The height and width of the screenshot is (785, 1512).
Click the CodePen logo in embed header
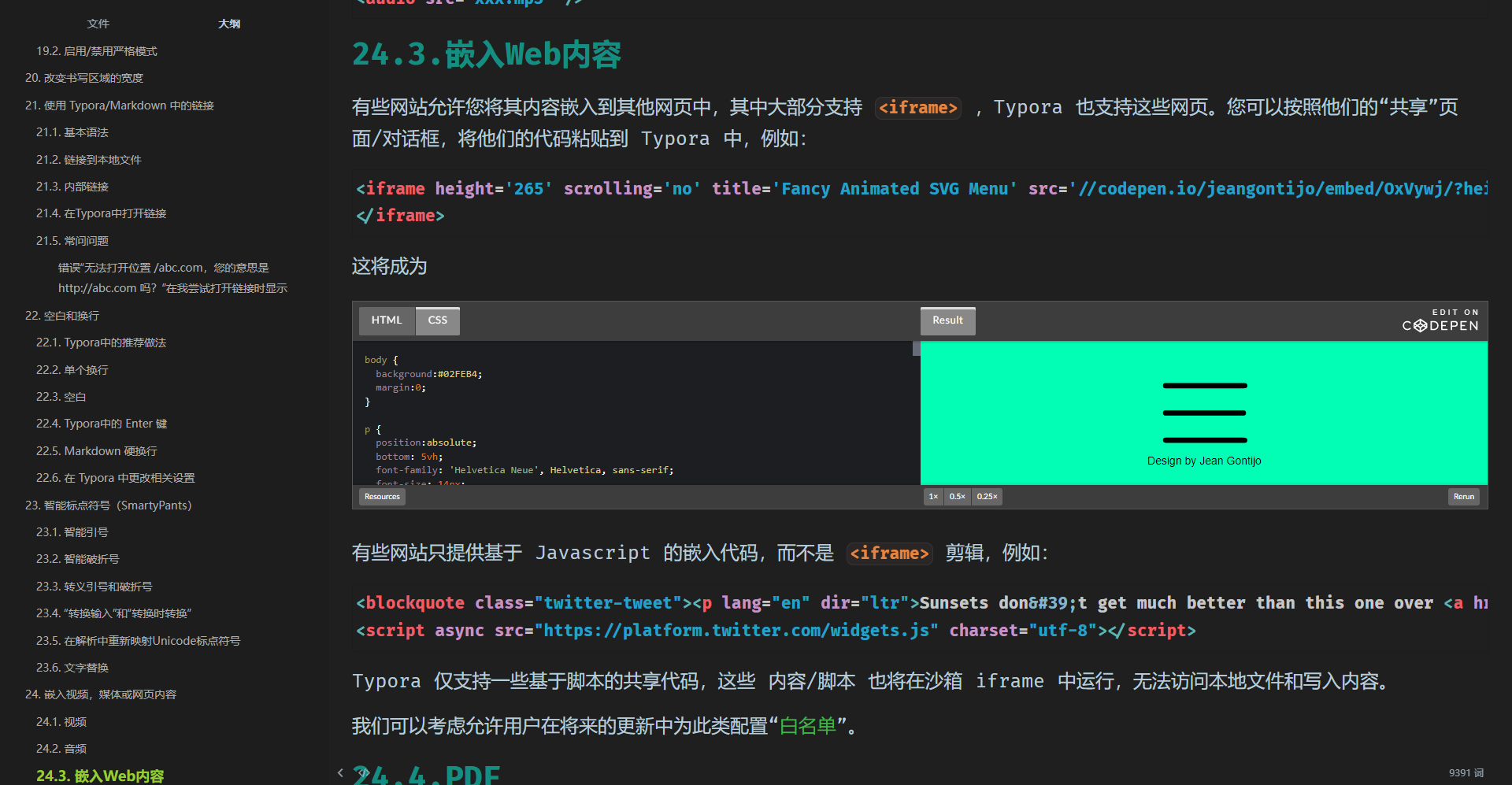click(1440, 320)
